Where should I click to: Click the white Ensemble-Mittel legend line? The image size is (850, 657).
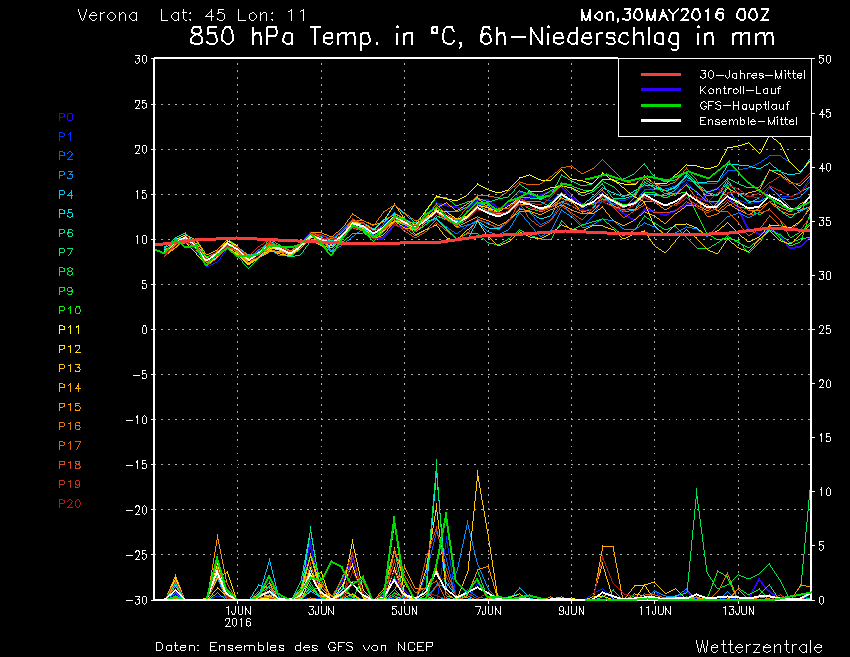[661, 120]
